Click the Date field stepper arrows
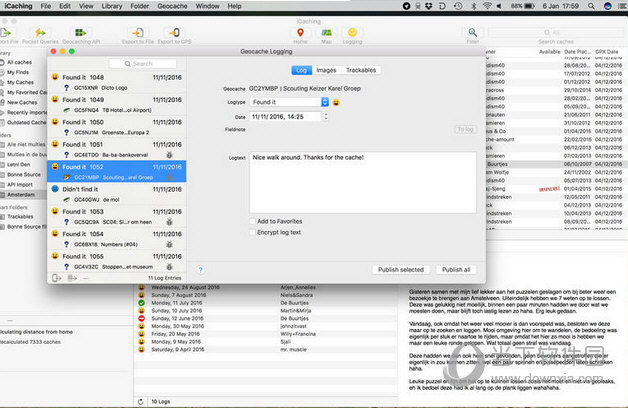628x408 pixels. click(x=326, y=117)
